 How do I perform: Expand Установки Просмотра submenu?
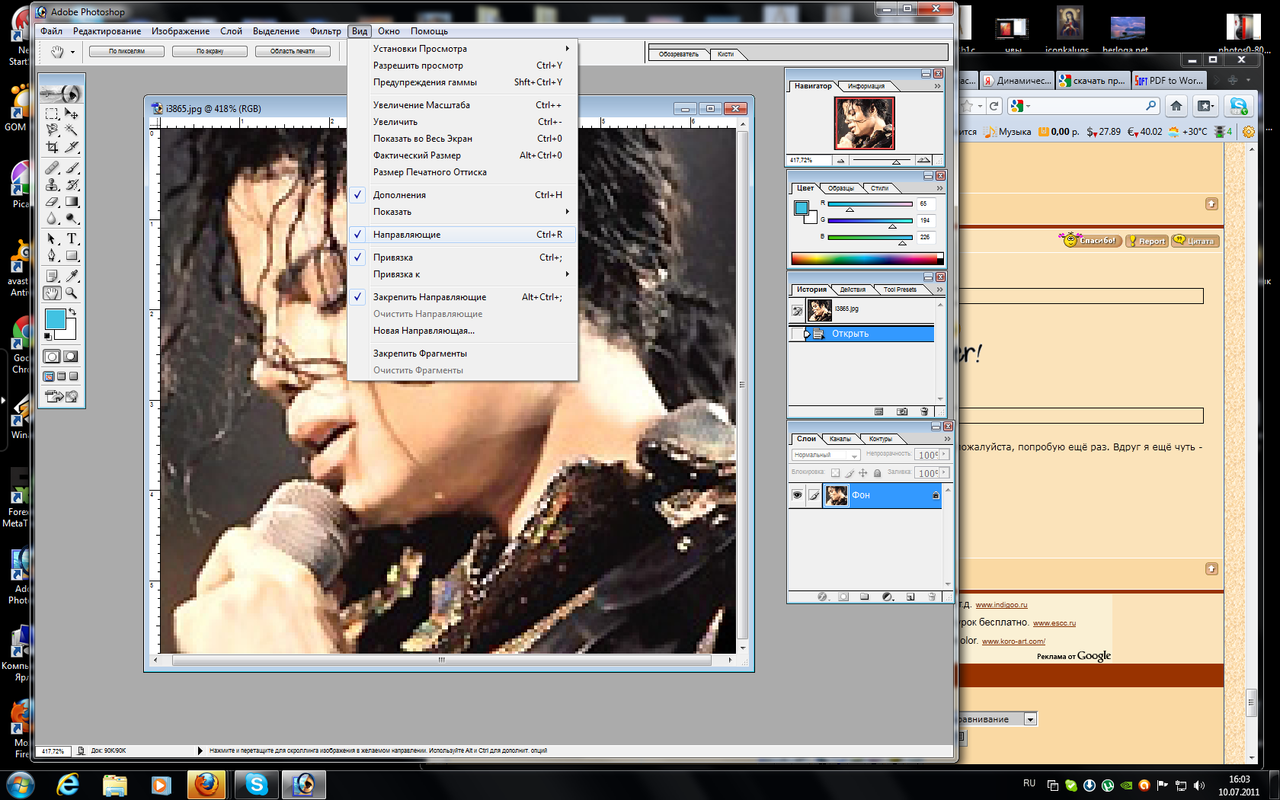462,48
